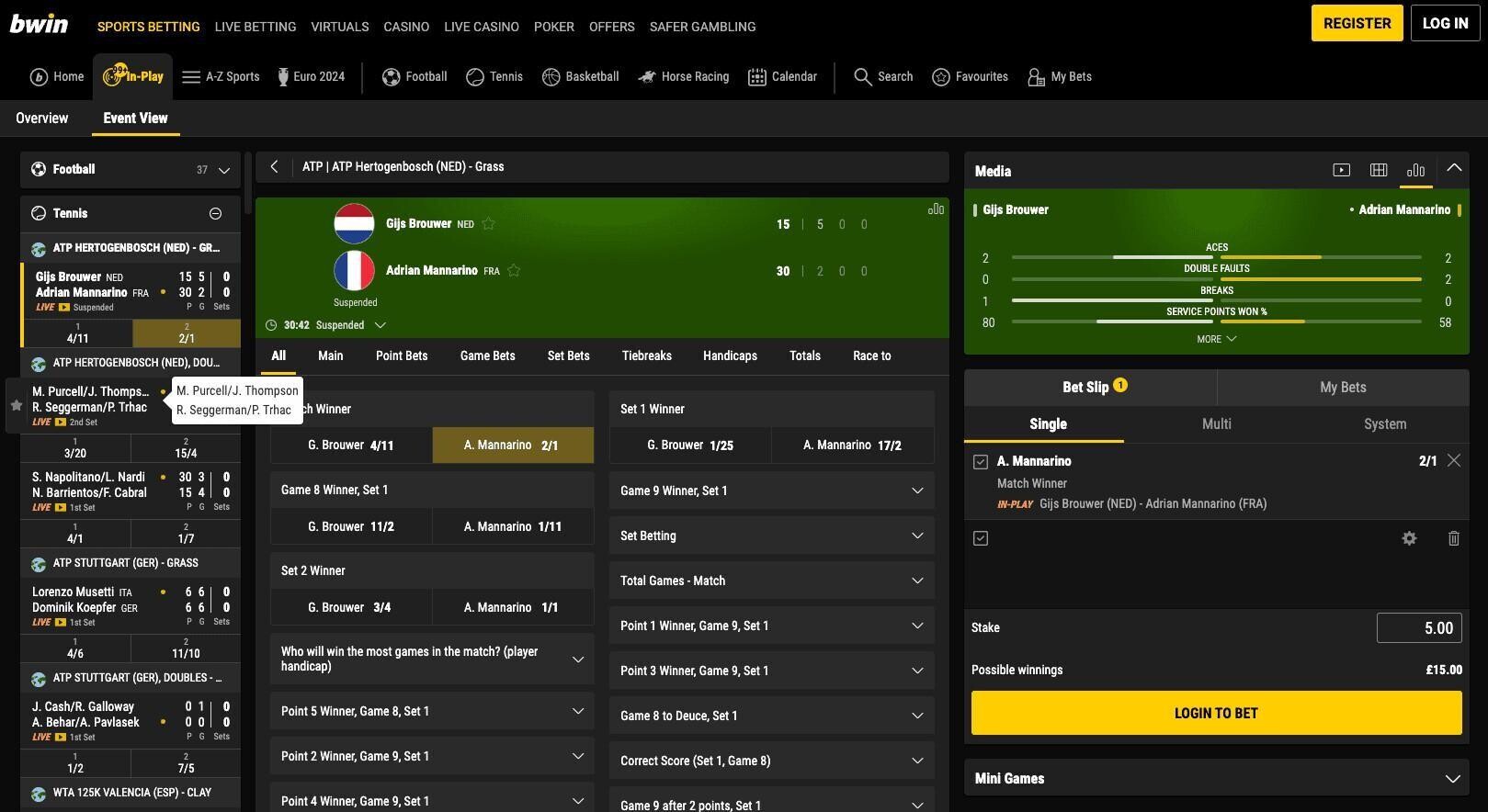Open the Calendar
The image size is (1488, 812).
pos(782,77)
